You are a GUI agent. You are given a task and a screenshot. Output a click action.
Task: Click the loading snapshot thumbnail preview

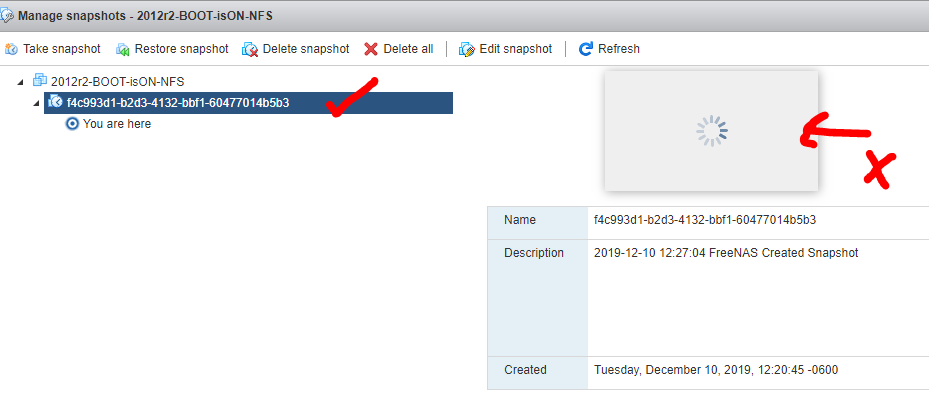(x=711, y=131)
